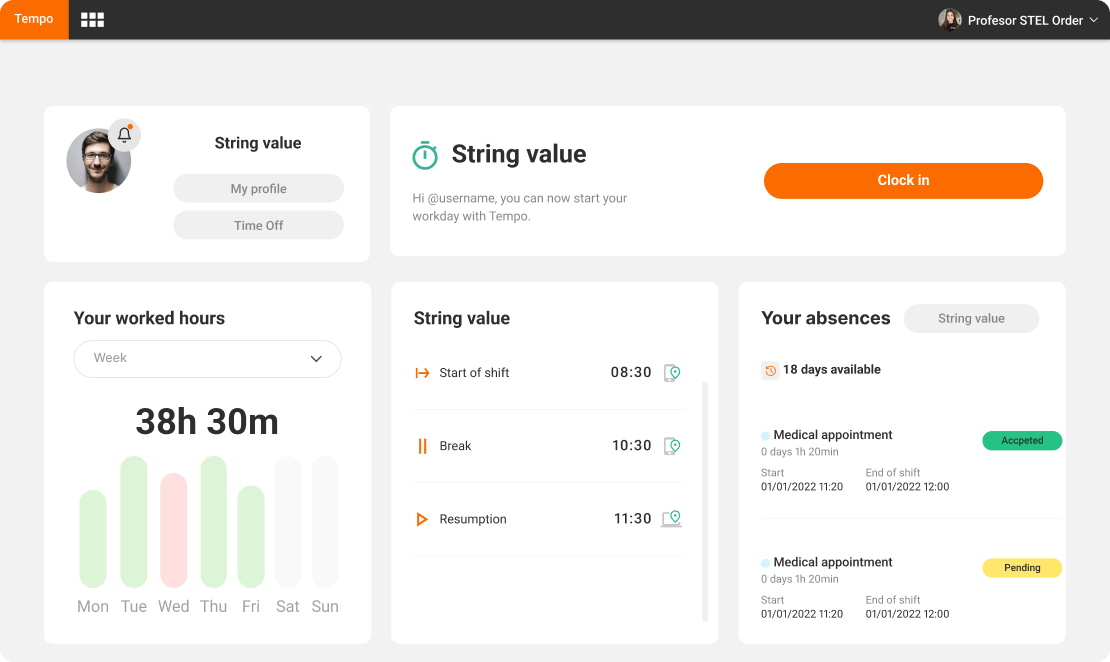Open My profile

pos(258,189)
